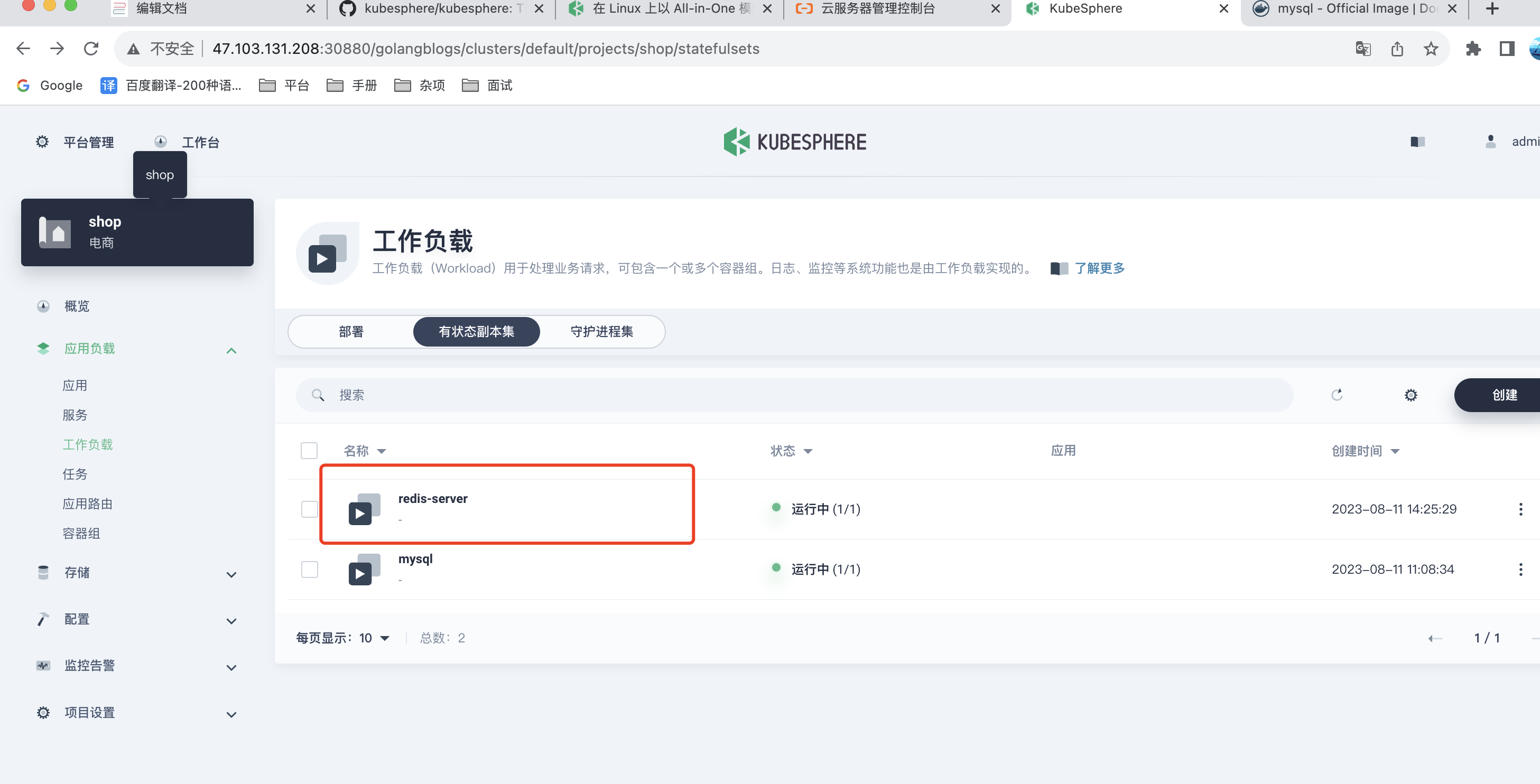The height and width of the screenshot is (784, 1540).
Task: Open the 面试 bookmark folder
Action: (487, 86)
